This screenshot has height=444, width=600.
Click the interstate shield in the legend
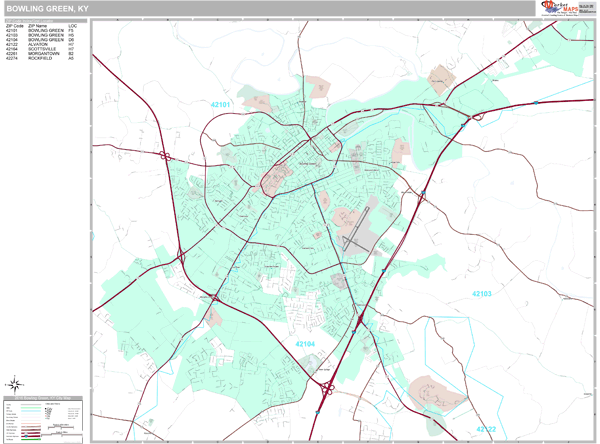(26, 436)
